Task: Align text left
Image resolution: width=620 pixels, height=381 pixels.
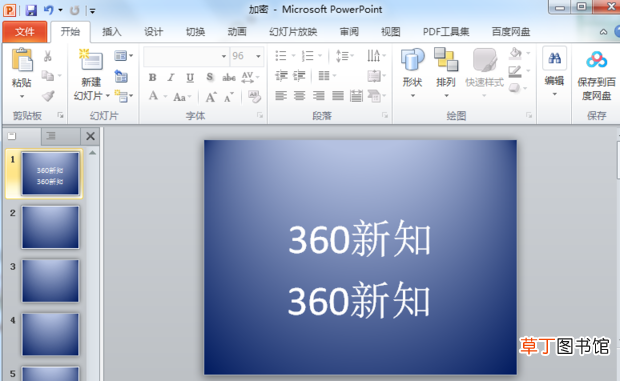Action: coord(281,96)
